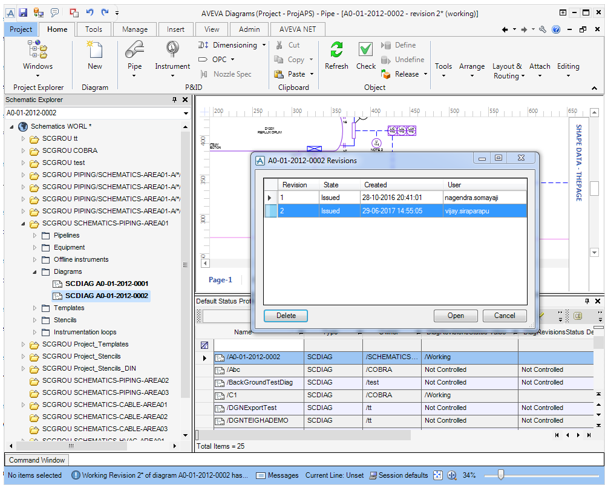Collapse SCGROU SCHEMATICS-PIPING-AREA01 node
Image resolution: width=609 pixels, height=487 pixels.
tap(23, 224)
